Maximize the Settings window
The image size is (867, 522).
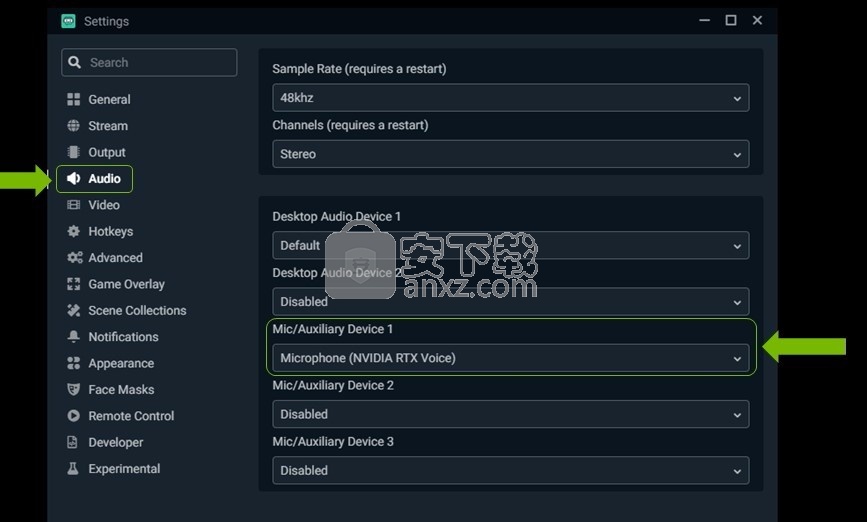731,20
